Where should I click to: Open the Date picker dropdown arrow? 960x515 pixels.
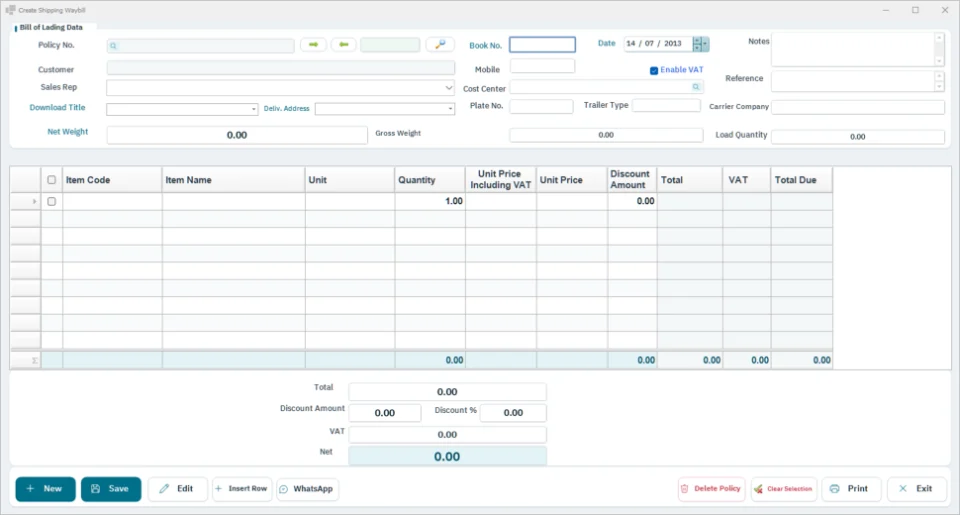pyautogui.click(x=705, y=43)
